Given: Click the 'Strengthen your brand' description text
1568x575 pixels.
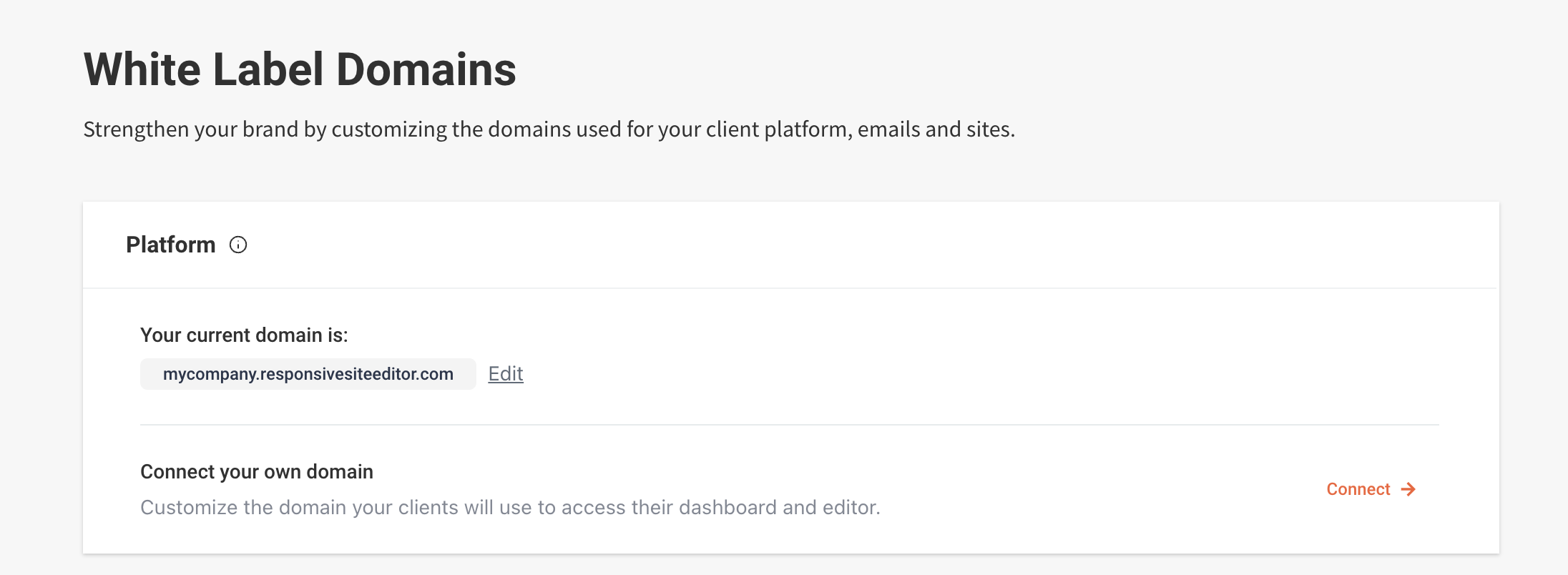Looking at the screenshot, I should [x=549, y=129].
